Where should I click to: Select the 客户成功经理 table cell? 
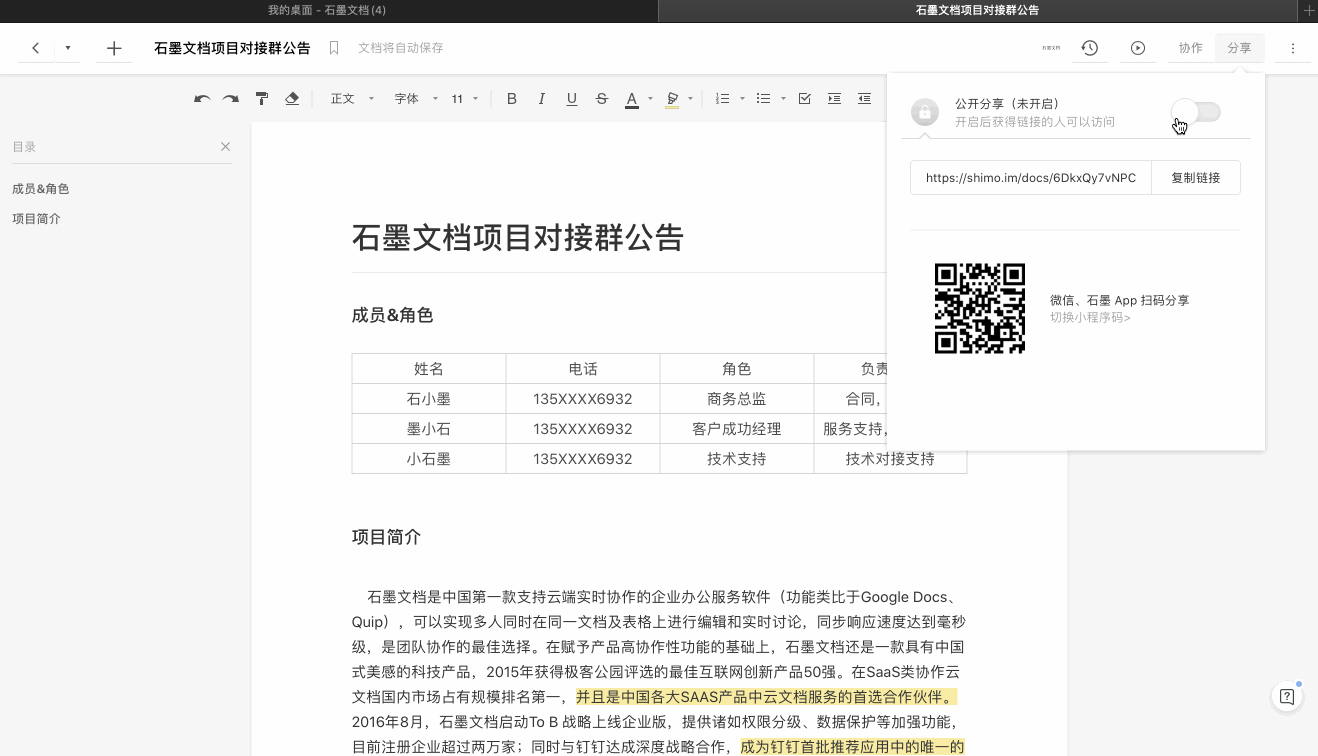tap(737, 429)
